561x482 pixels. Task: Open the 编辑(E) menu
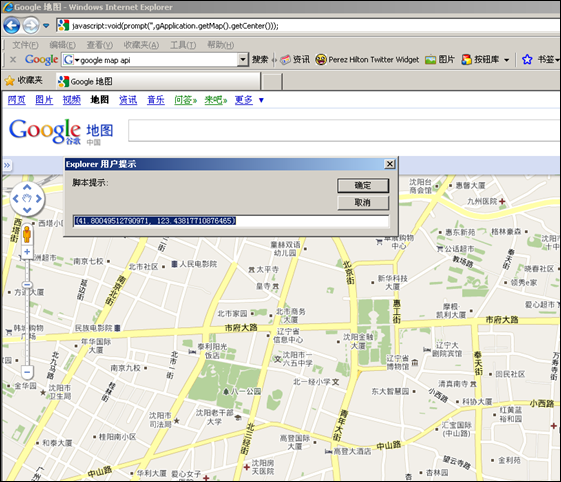click(62, 45)
